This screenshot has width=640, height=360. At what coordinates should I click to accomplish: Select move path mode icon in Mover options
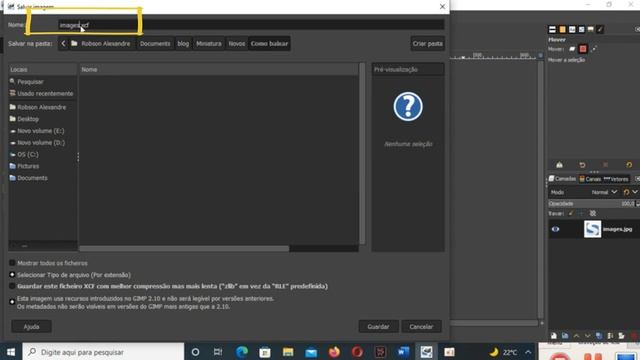(x=594, y=49)
